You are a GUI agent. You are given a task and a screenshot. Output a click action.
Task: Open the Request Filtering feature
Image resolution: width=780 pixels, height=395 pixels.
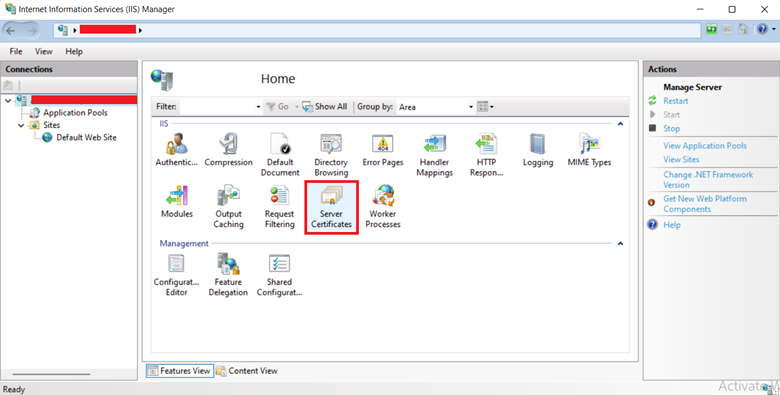(x=280, y=206)
